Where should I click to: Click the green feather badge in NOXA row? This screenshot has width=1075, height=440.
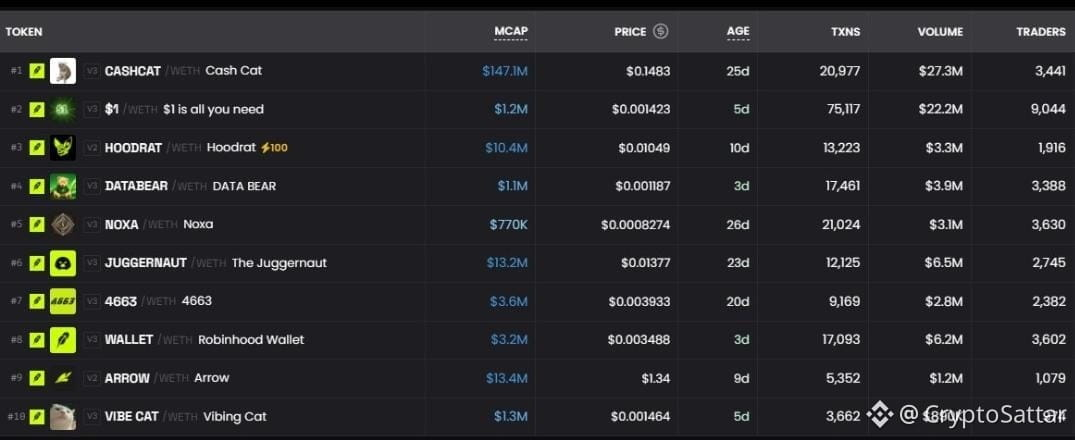[x=37, y=224]
